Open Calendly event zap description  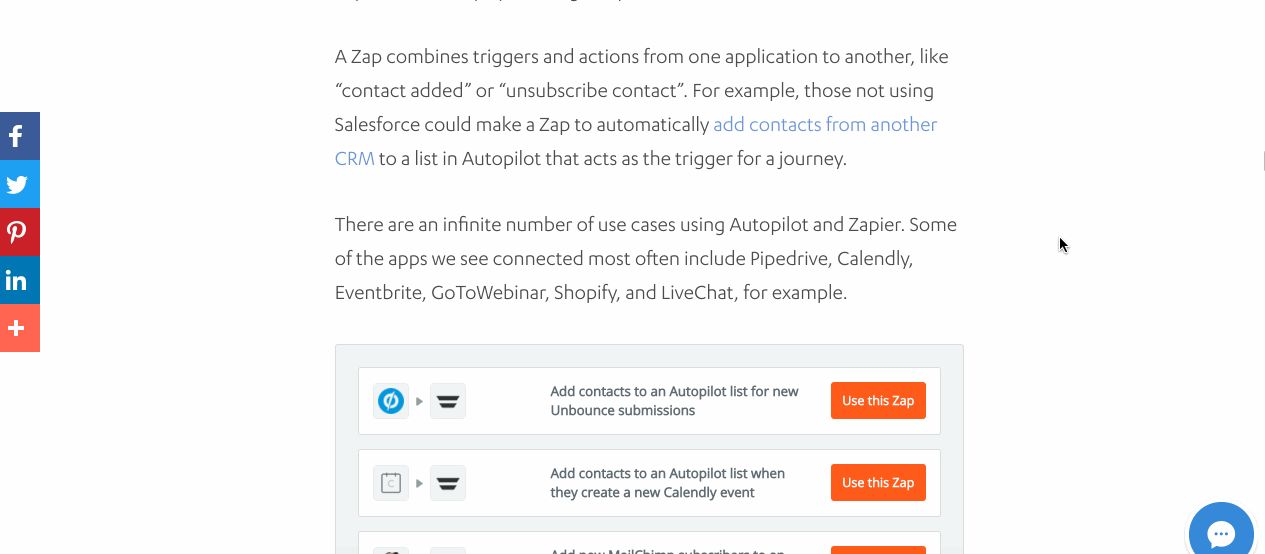[667, 483]
